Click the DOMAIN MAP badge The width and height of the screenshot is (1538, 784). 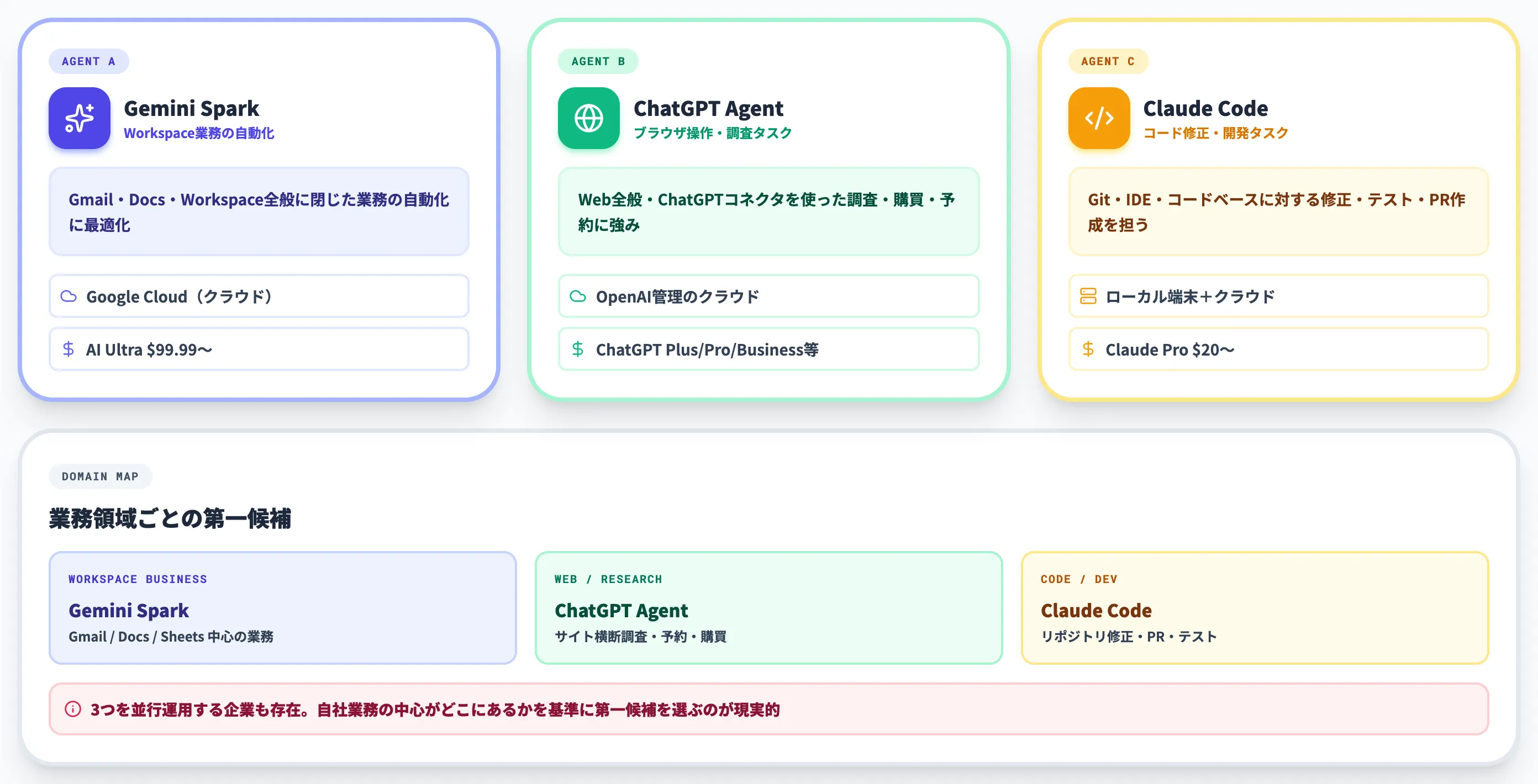101,476
